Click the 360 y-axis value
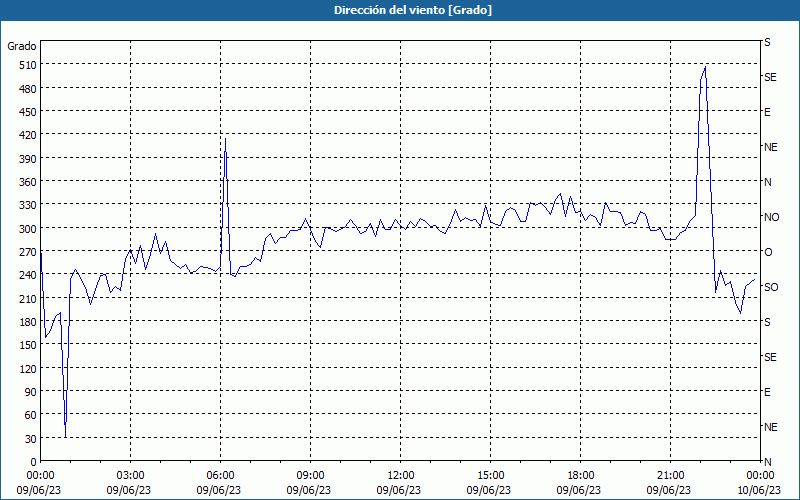The image size is (800, 500). (x=27, y=183)
